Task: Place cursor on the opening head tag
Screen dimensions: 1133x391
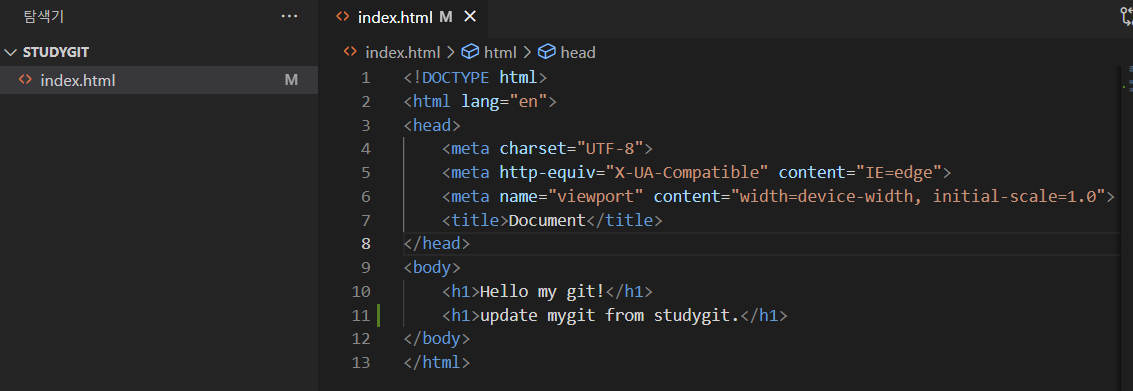Action: point(431,125)
